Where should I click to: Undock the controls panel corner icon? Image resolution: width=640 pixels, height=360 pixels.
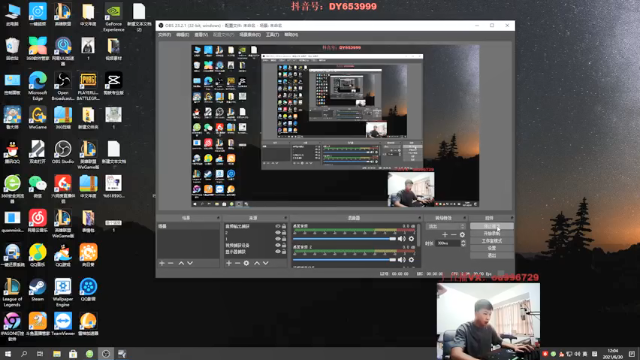[512, 218]
